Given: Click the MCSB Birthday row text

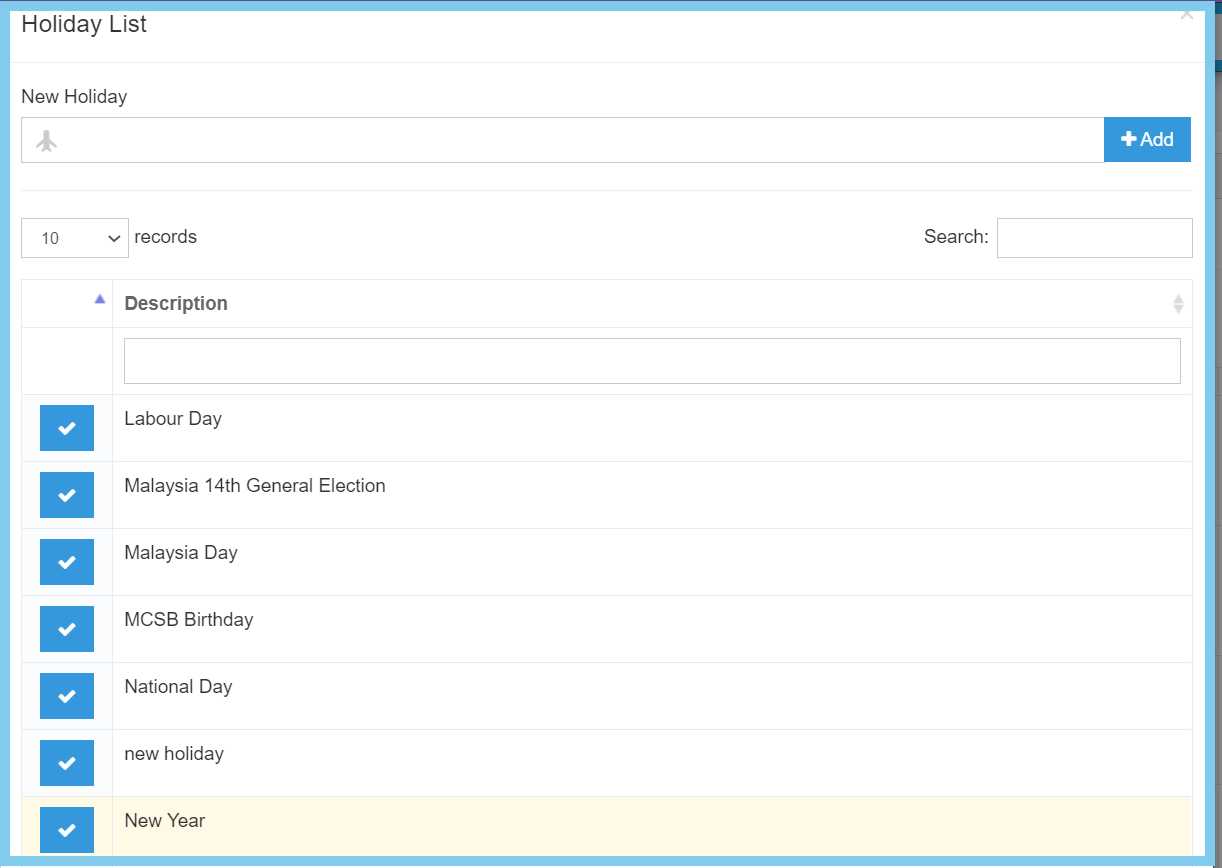Looking at the screenshot, I should (189, 620).
